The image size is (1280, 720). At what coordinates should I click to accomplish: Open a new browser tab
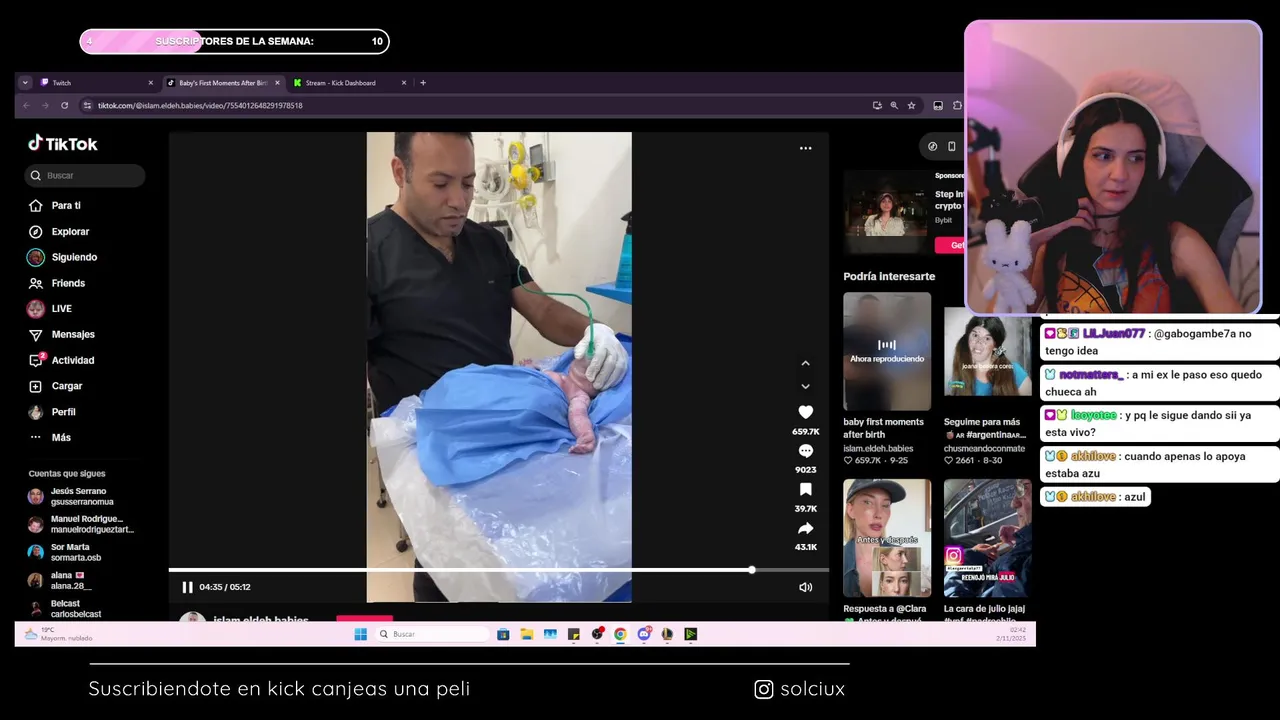click(x=423, y=83)
